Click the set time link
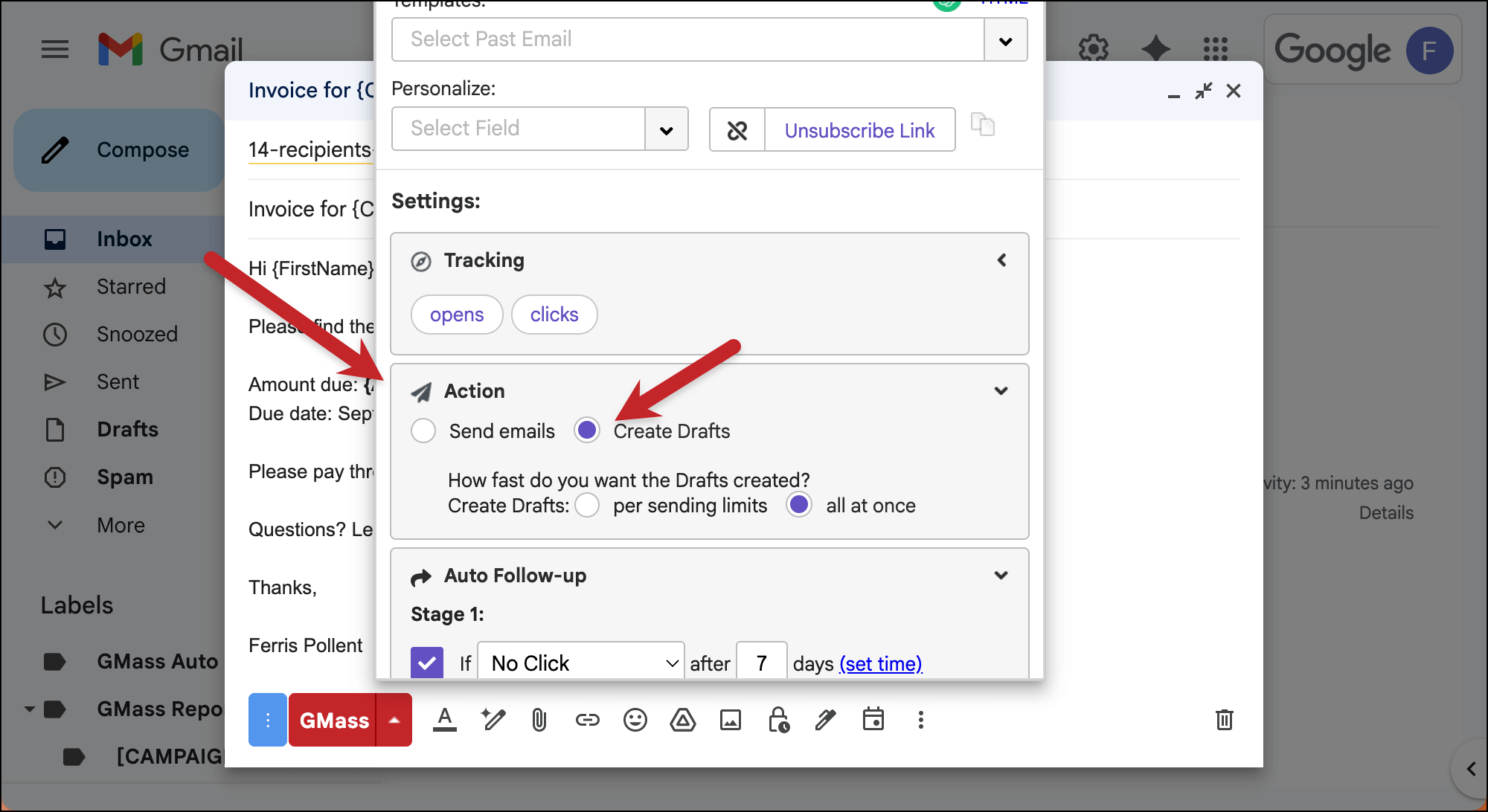The image size is (1488, 812). point(880,663)
